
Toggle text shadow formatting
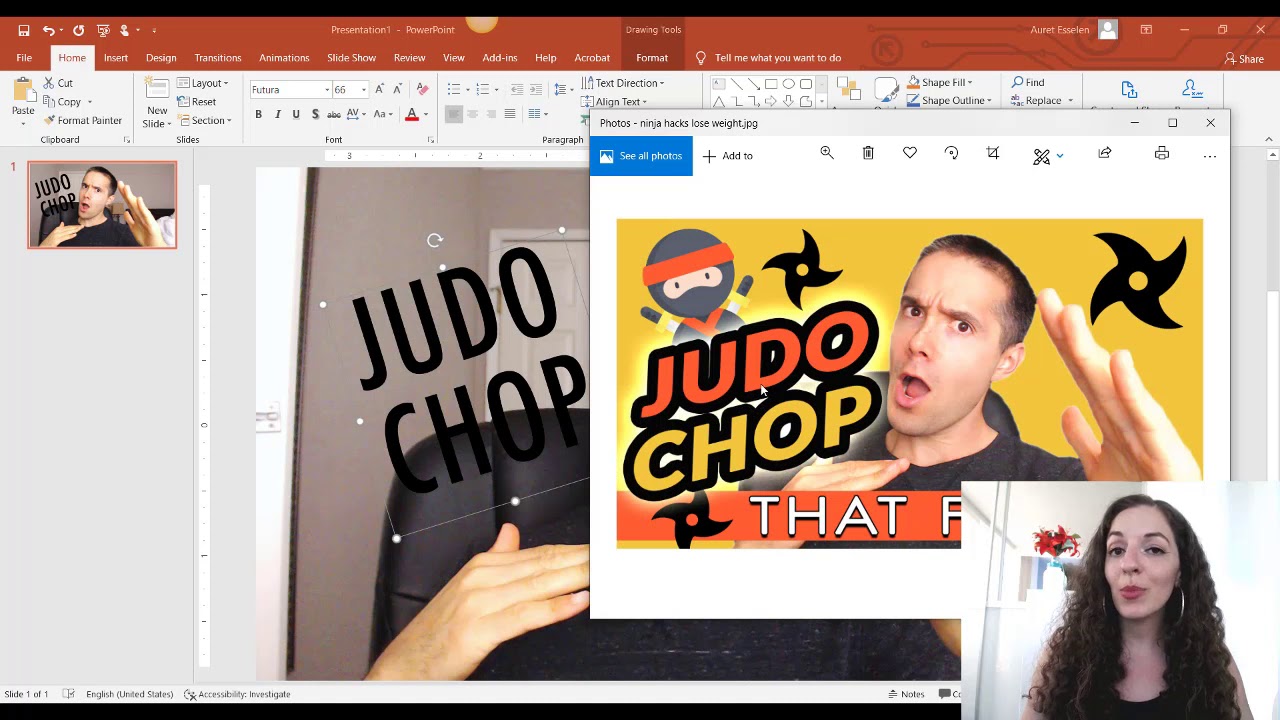coord(315,114)
